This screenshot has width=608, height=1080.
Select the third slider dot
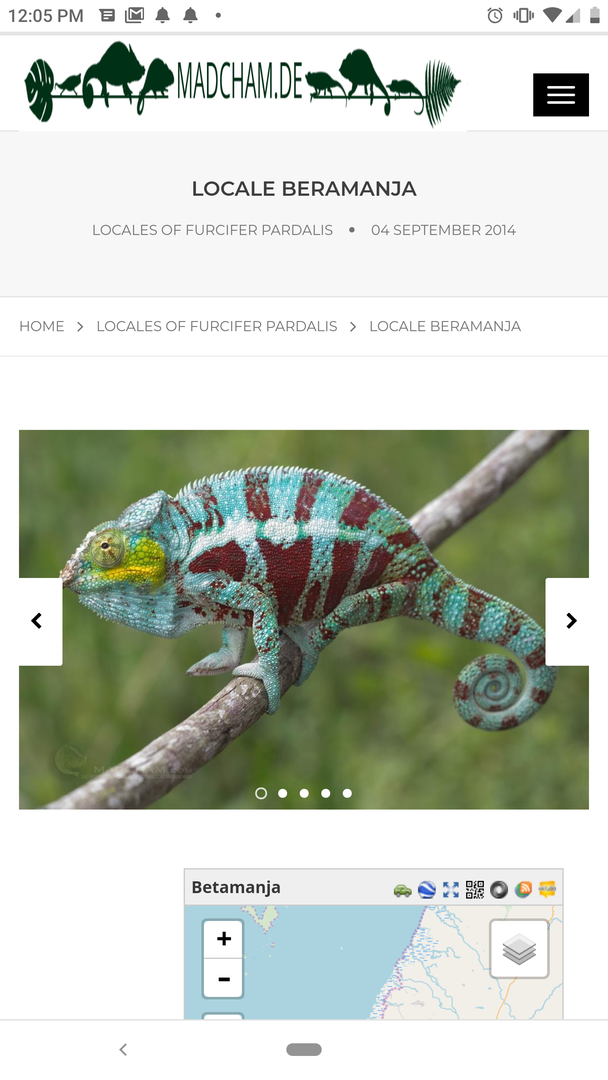[x=304, y=793]
